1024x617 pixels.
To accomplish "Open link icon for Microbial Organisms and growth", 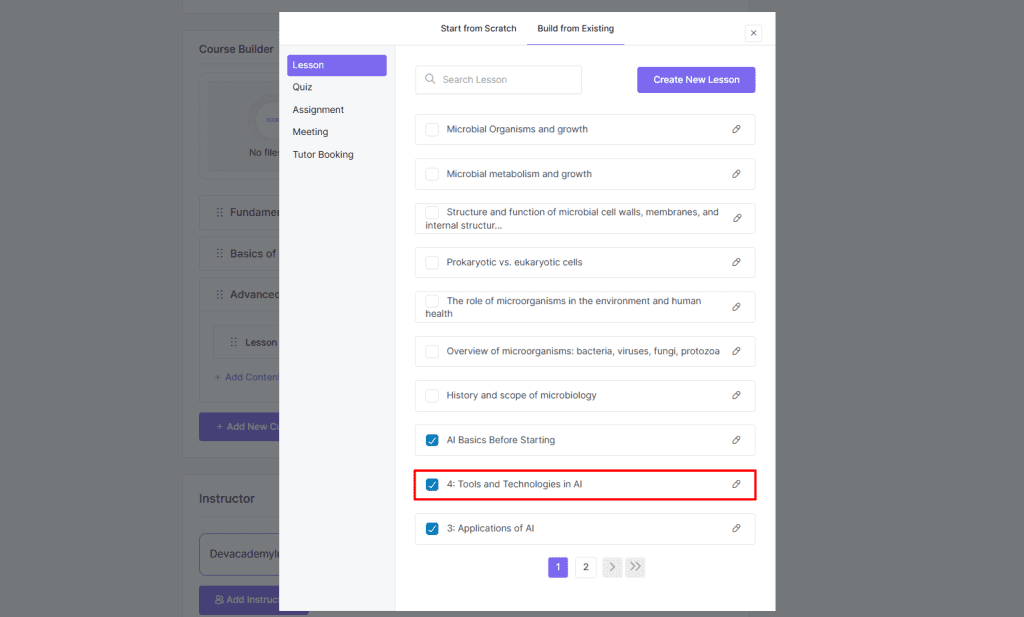I will tap(736, 129).
